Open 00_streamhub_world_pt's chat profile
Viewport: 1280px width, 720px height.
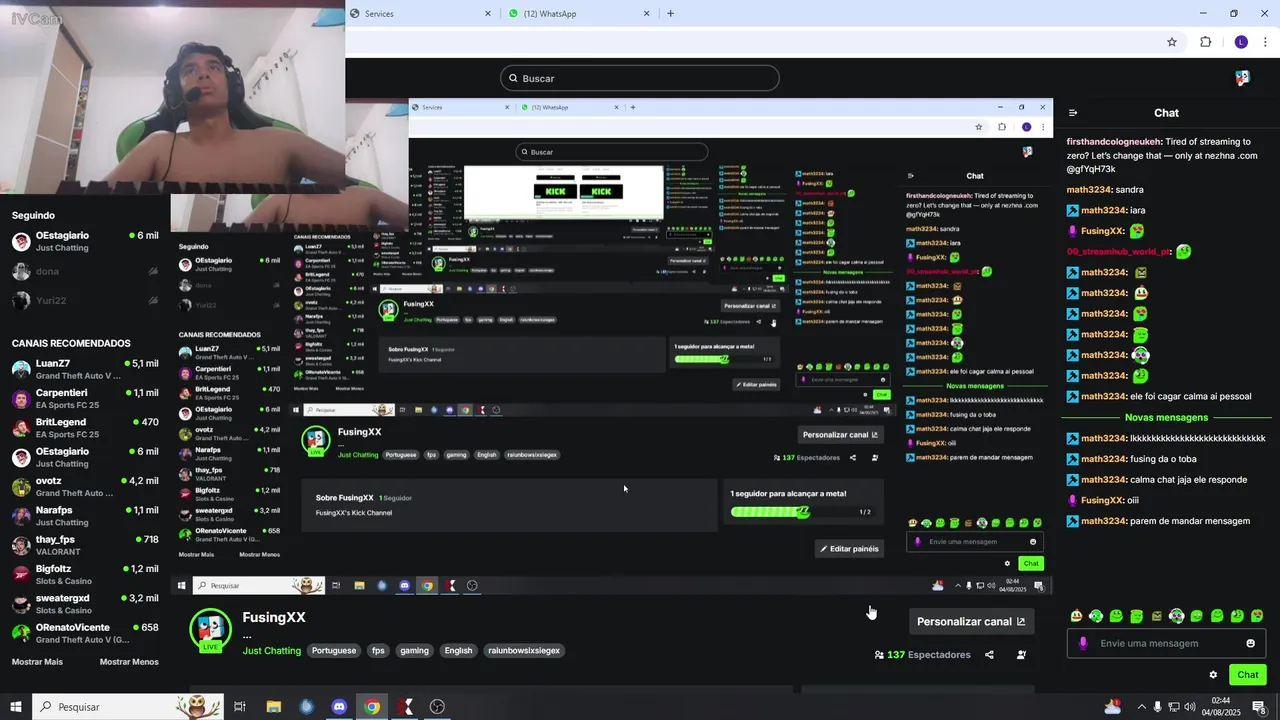(x=1118, y=252)
